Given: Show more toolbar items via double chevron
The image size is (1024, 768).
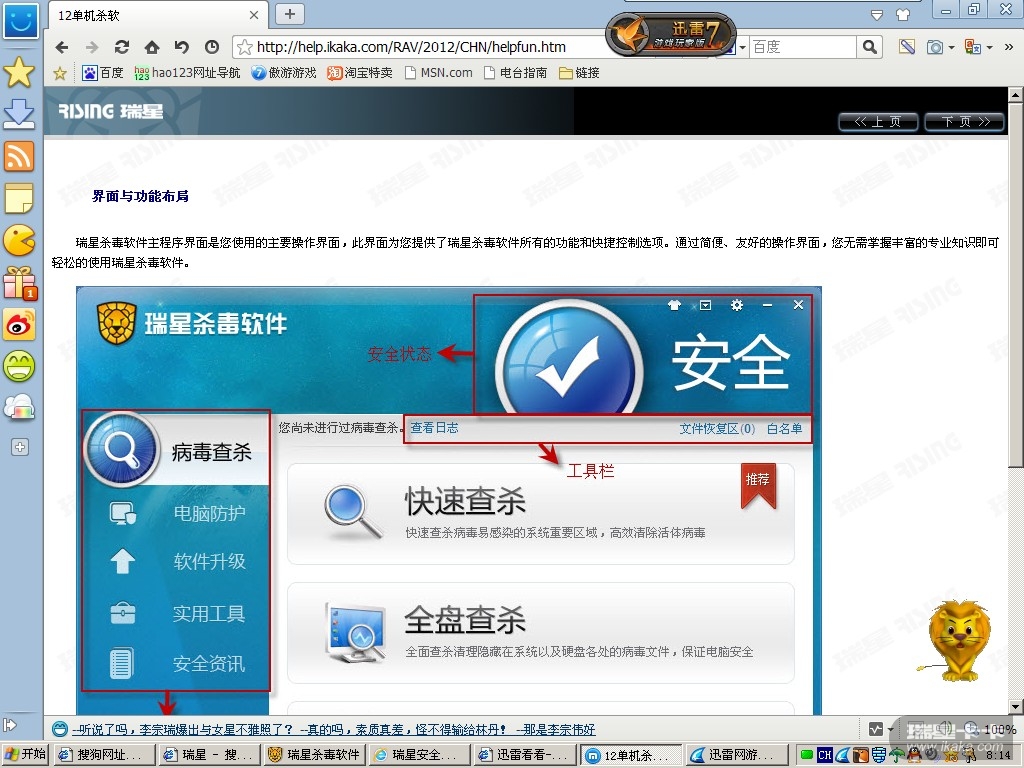Looking at the screenshot, I should coord(1009,47).
